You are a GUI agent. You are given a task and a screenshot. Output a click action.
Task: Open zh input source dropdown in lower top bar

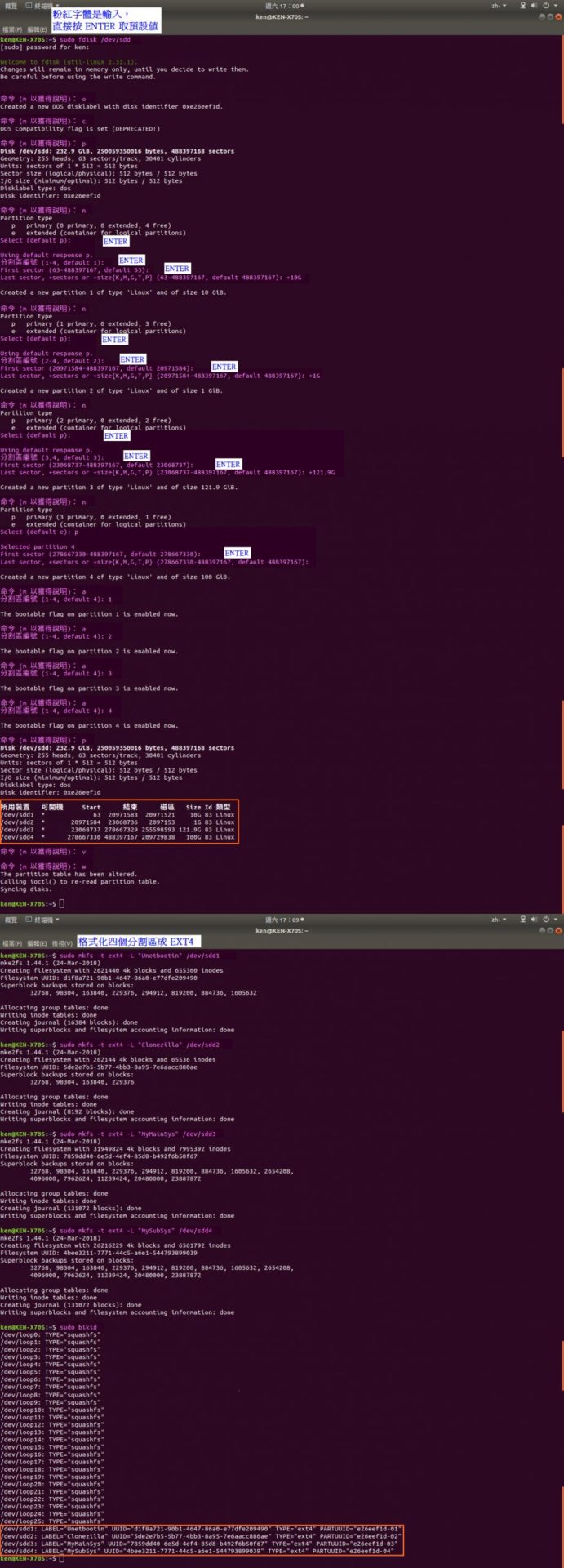click(x=498, y=919)
